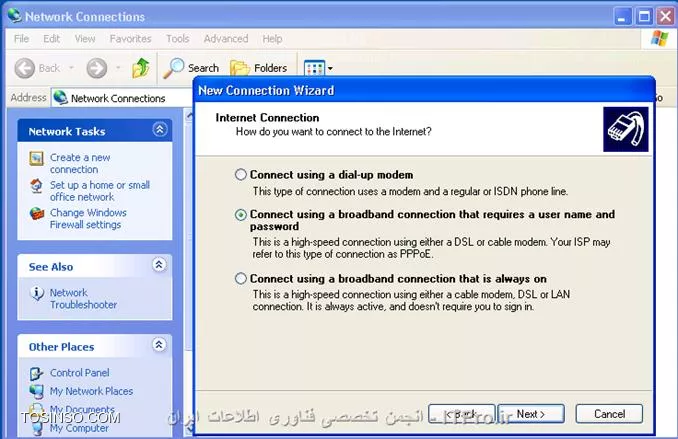The width and height of the screenshot is (678, 439).
Task: Click the Windows flag logo icon
Action: coord(659,39)
